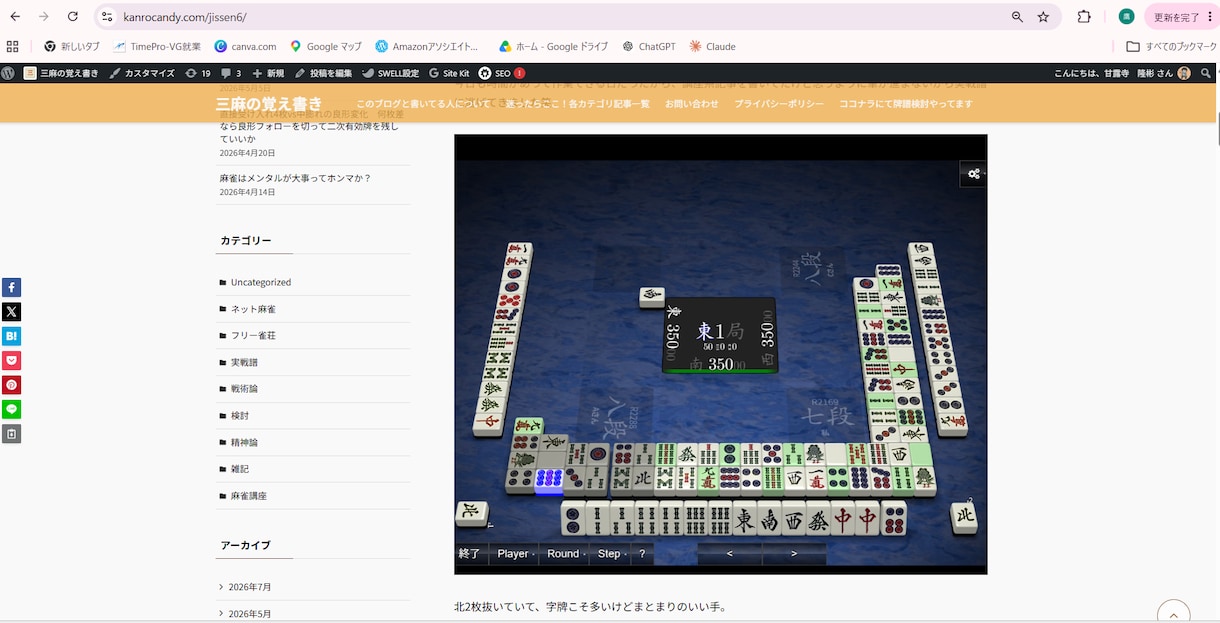The height and width of the screenshot is (623, 1220).
Task: Bookmark this page with the star icon
Action: [1043, 17]
